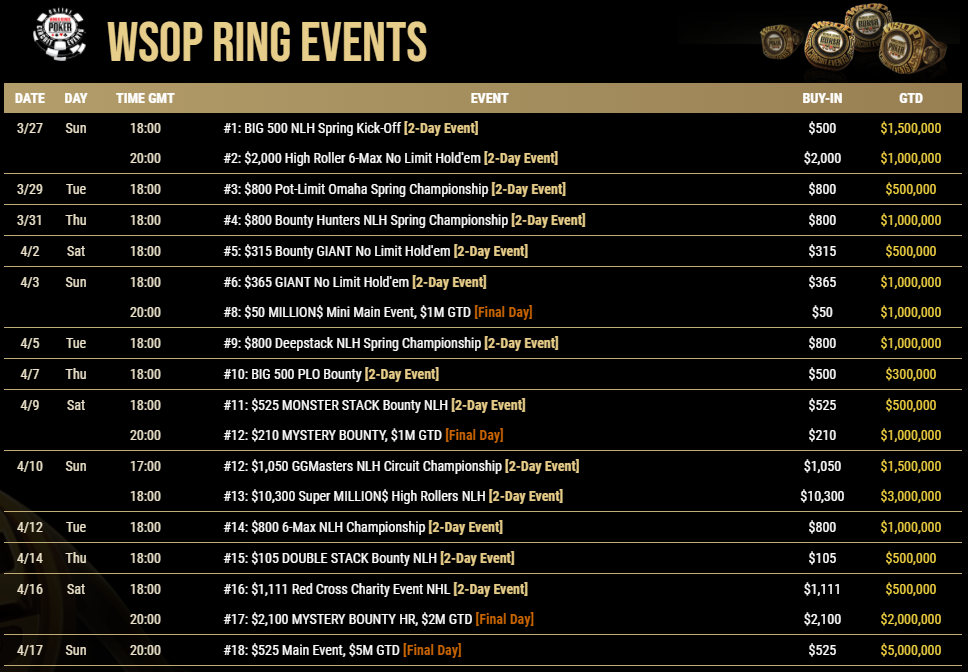Open event #2 High Roller 6-Max
This screenshot has height=672, width=968.
[x=390, y=158]
